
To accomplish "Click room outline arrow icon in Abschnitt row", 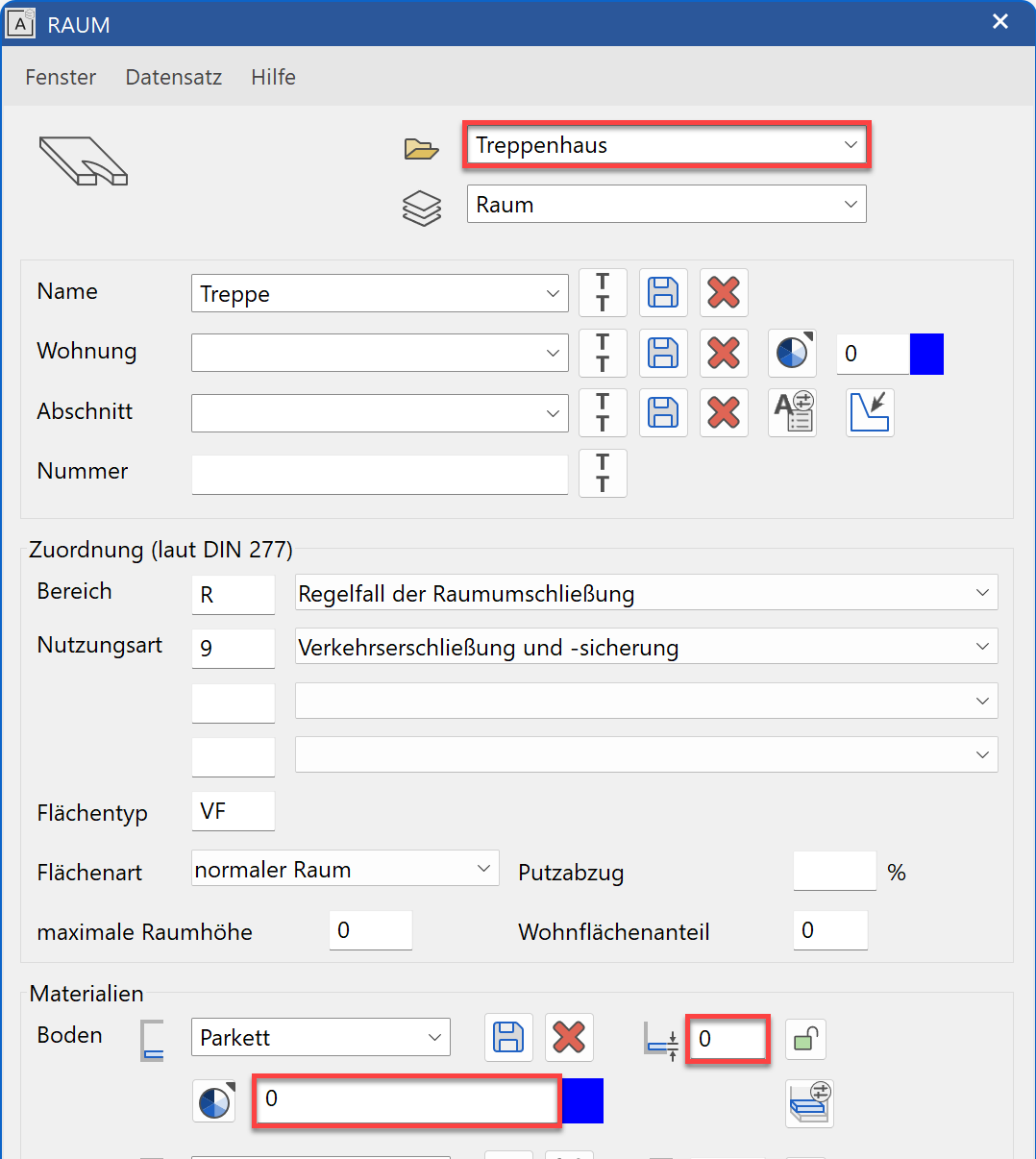I will click(x=870, y=412).
